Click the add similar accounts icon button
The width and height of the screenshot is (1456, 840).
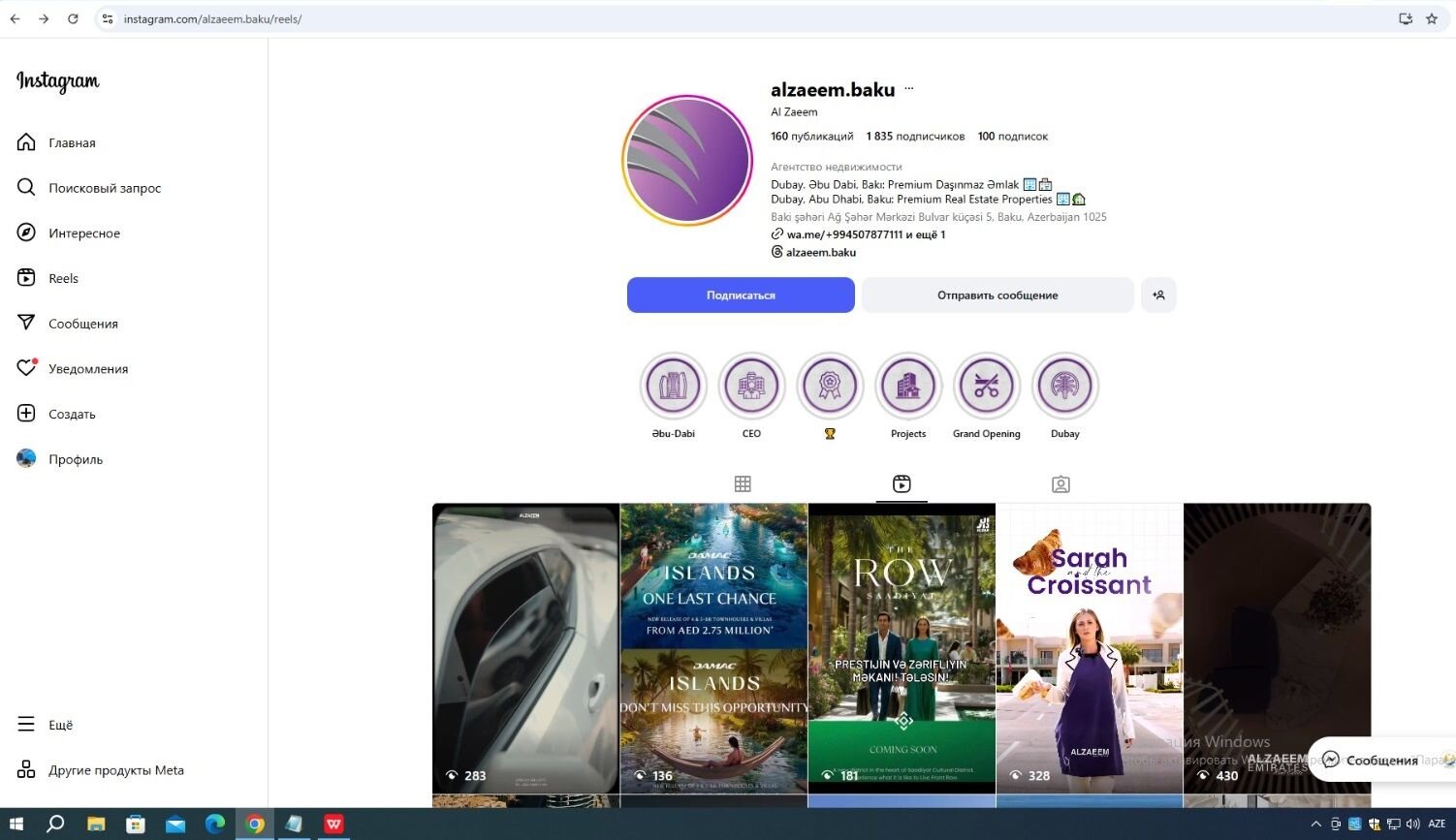pyautogui.click(x=1158, y=296)
